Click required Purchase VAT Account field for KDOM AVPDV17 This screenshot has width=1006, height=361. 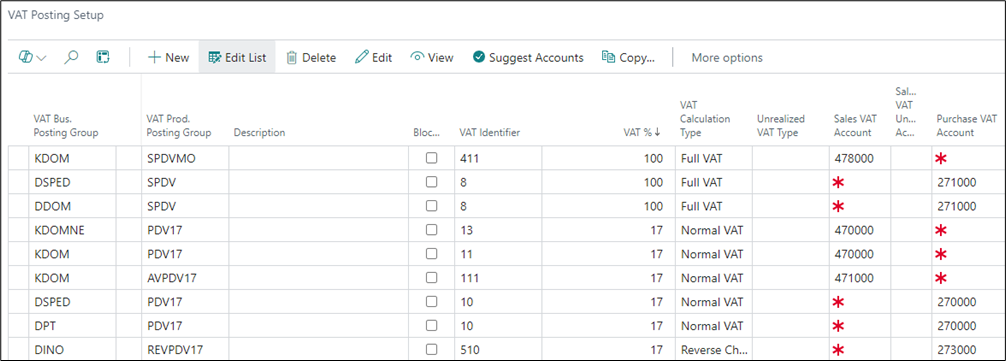click(x=968, y=278)
